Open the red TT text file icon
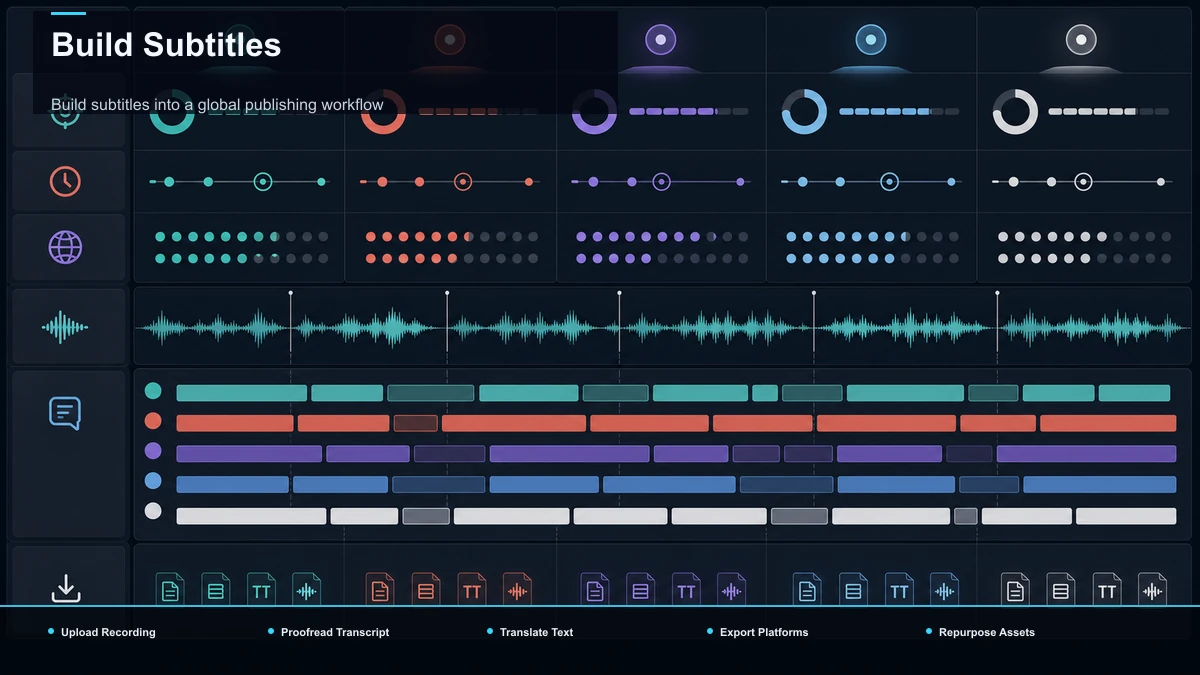Image resolution: width=1200 pixels, height=675 pixels. 472,590
